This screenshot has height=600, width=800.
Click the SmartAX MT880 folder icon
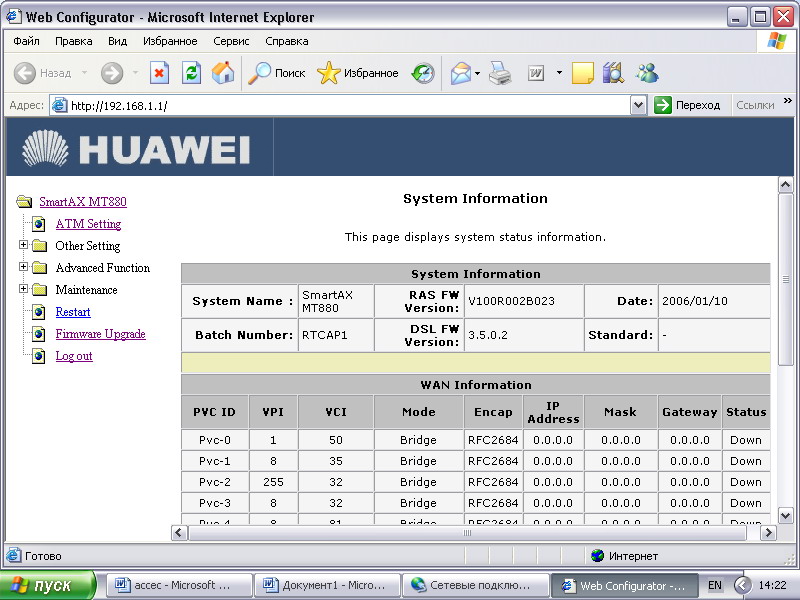[24, 202]
